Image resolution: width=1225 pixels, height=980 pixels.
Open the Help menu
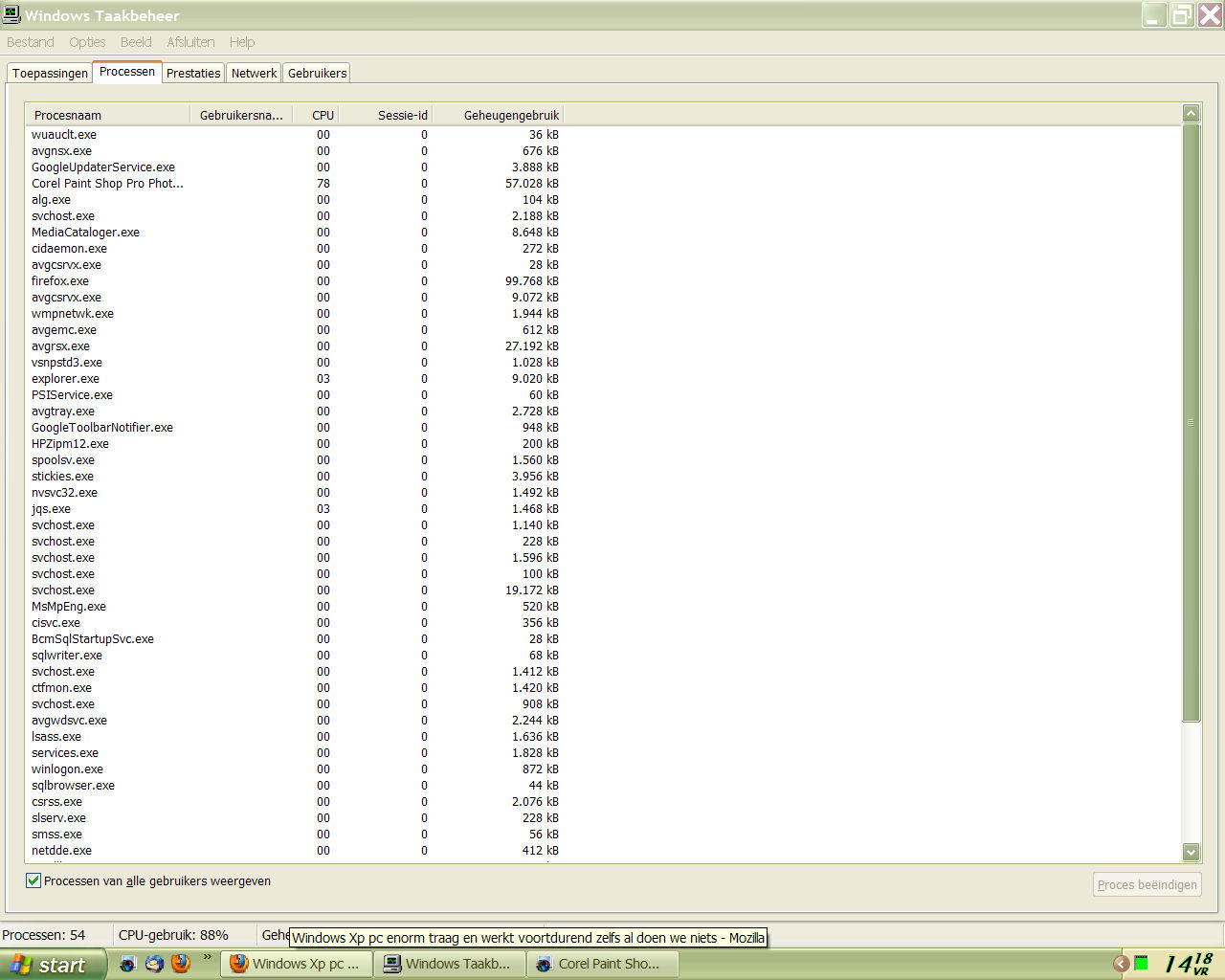(x=242, y=42)
